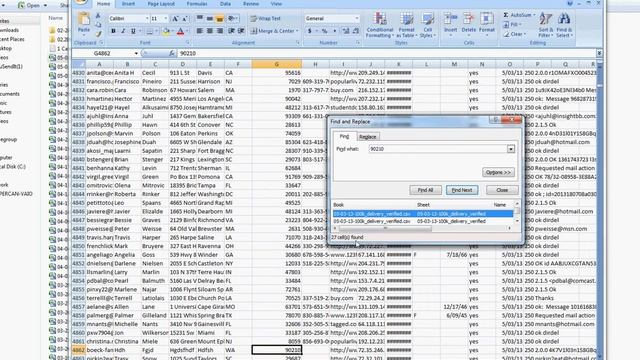Click Increase Decimal icon
The height and width of the screenshot is (360, 640).
point(346,31)
